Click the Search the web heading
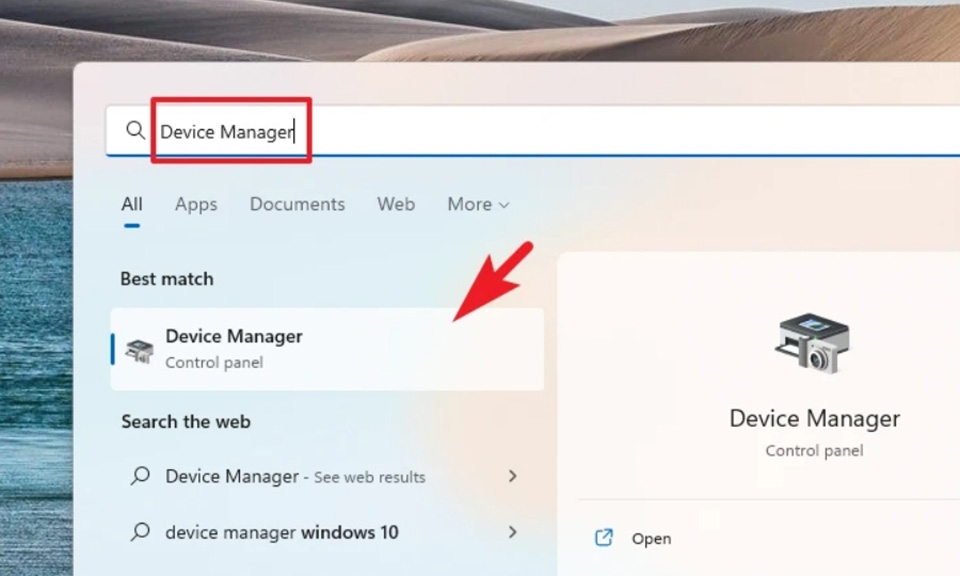The image size is (960, 576). point(186,422)
